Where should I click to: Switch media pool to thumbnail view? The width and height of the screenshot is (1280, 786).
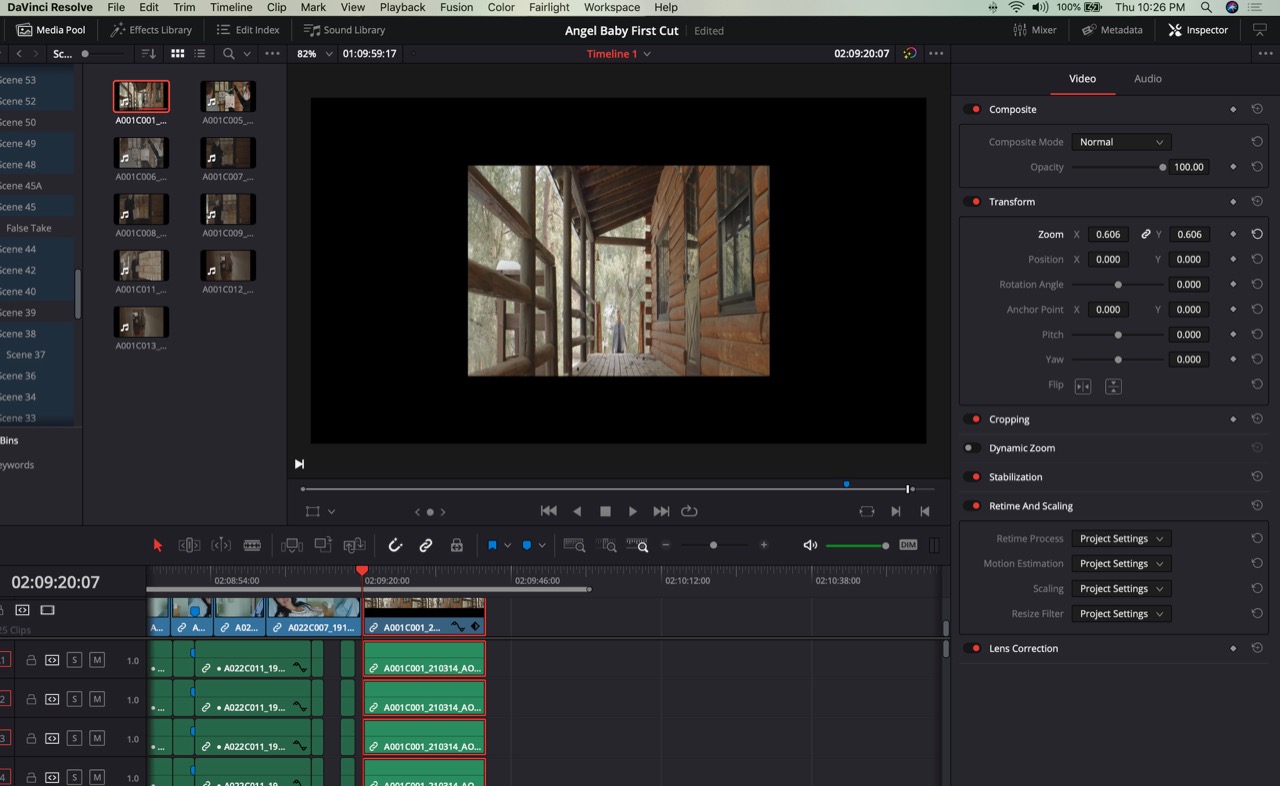(x=177, y=54)
